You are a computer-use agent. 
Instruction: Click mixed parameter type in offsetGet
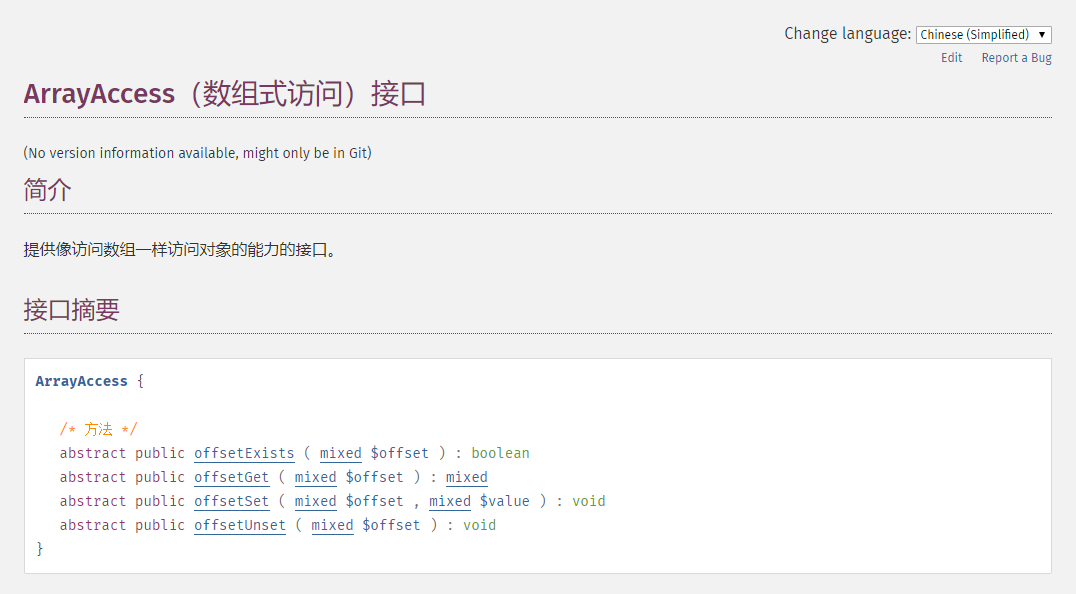pyautogui.click(x=315, y=477)
